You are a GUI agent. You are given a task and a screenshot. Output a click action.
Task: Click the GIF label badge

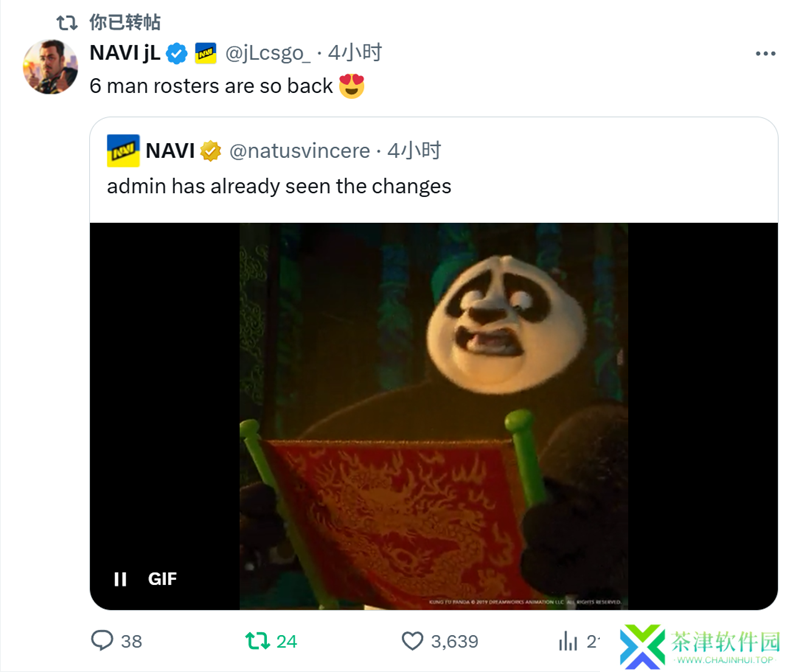coord(162,579)
